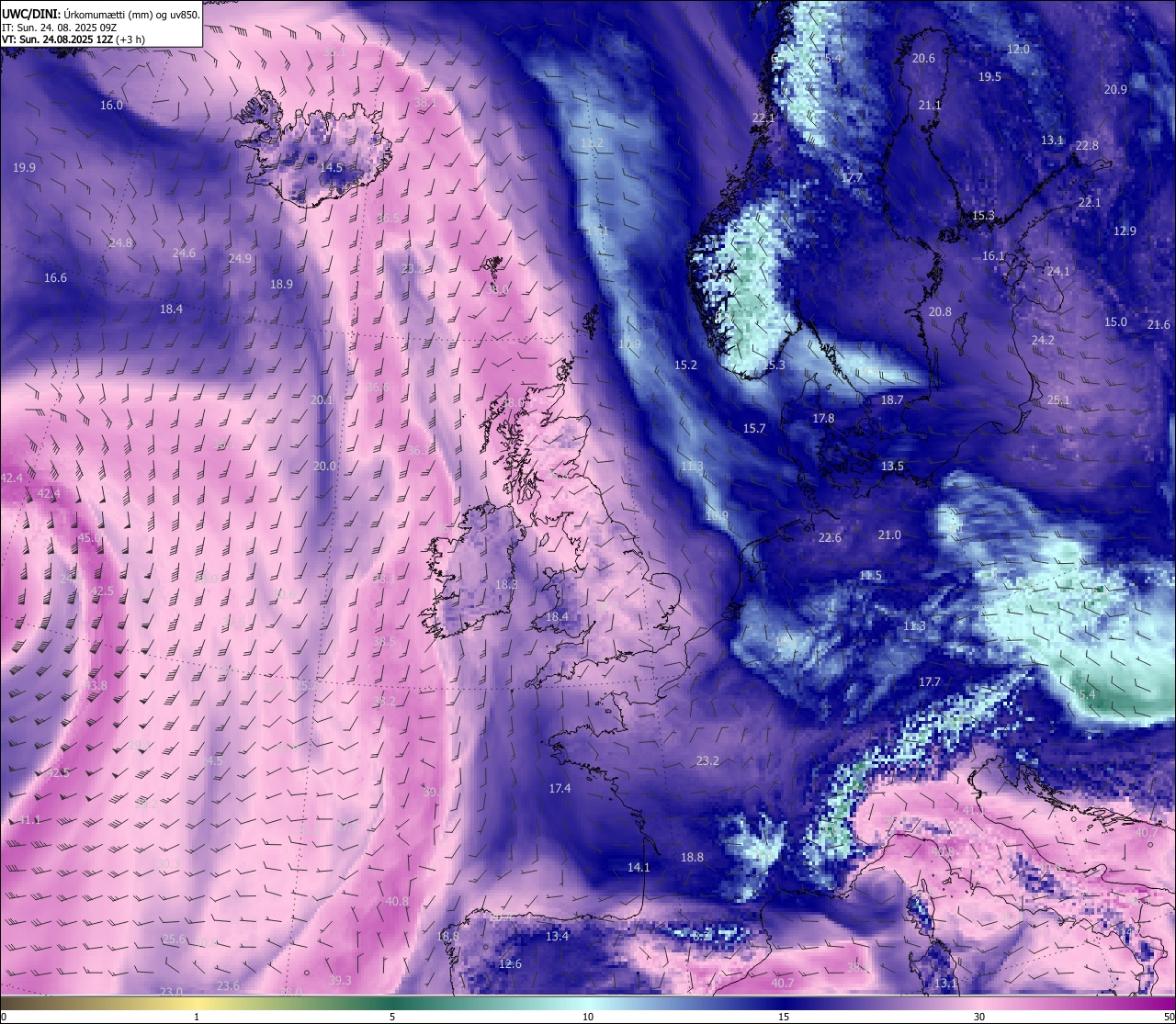1176x1024 pixels.
Task: Select the 16.6 value label
Action: pyautogui.click(x=55, y=277)
